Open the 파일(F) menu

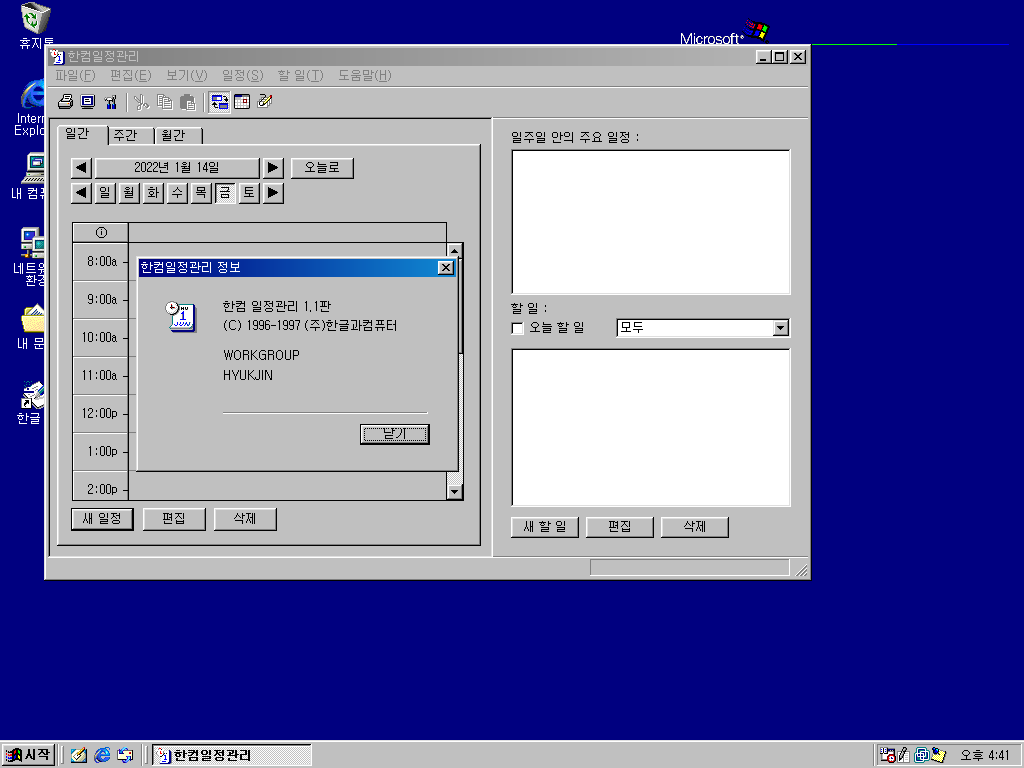pyautogui.click(x=75, y=76)
